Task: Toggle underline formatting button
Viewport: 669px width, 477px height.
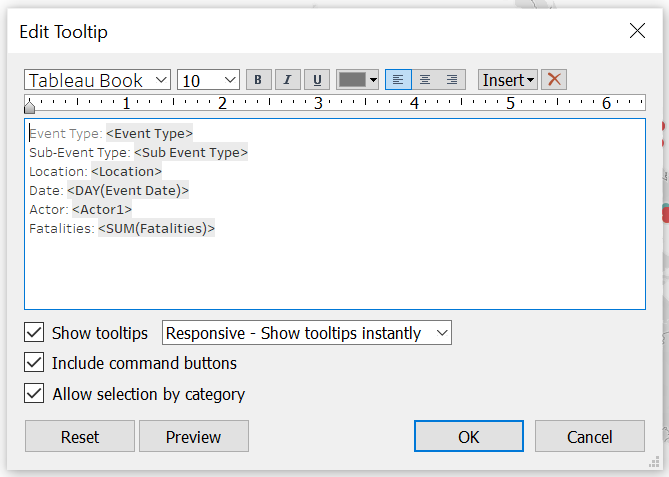Action: coord(317,80)
